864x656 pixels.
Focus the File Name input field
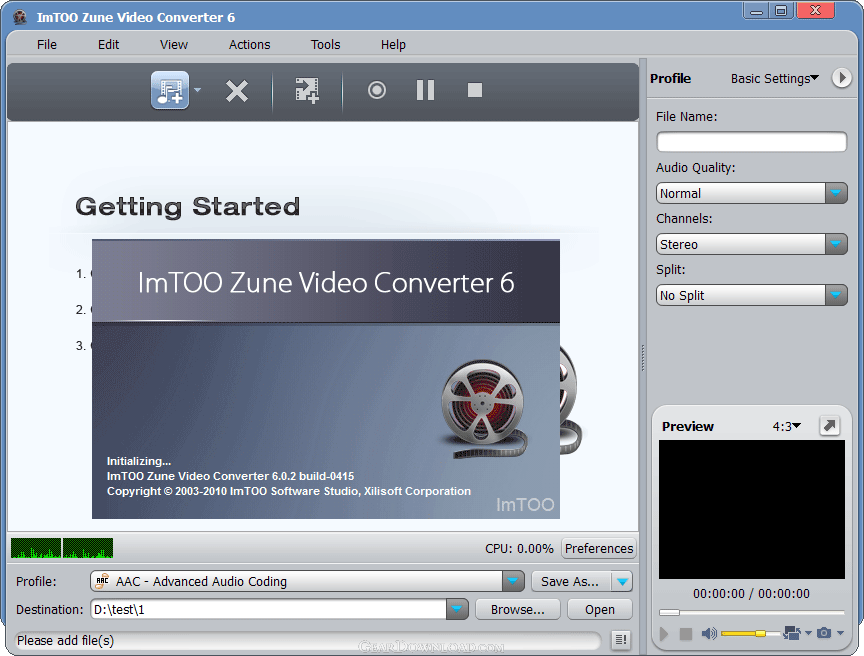[x=752, y=142]
